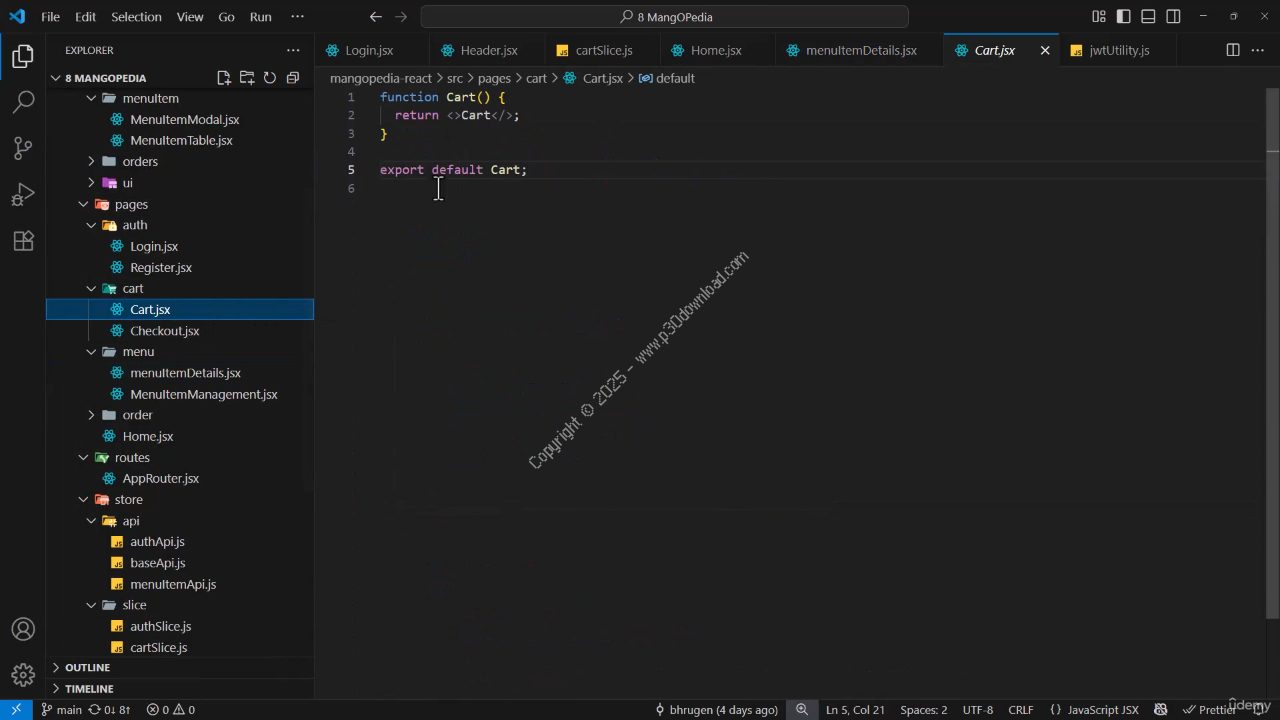Expand the OUTLINE section
The image size is (1280, 720).
pyautogui.click(x=87, y=667)
